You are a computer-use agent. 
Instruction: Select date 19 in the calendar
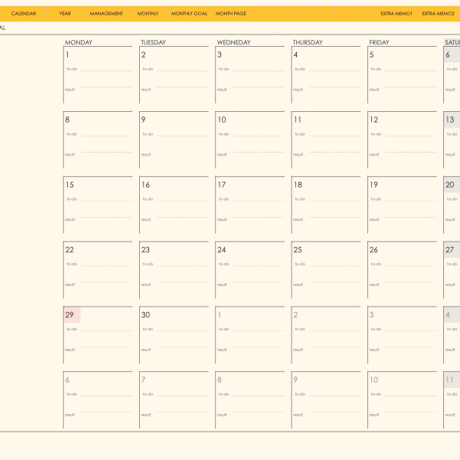[x=374, y=185]
